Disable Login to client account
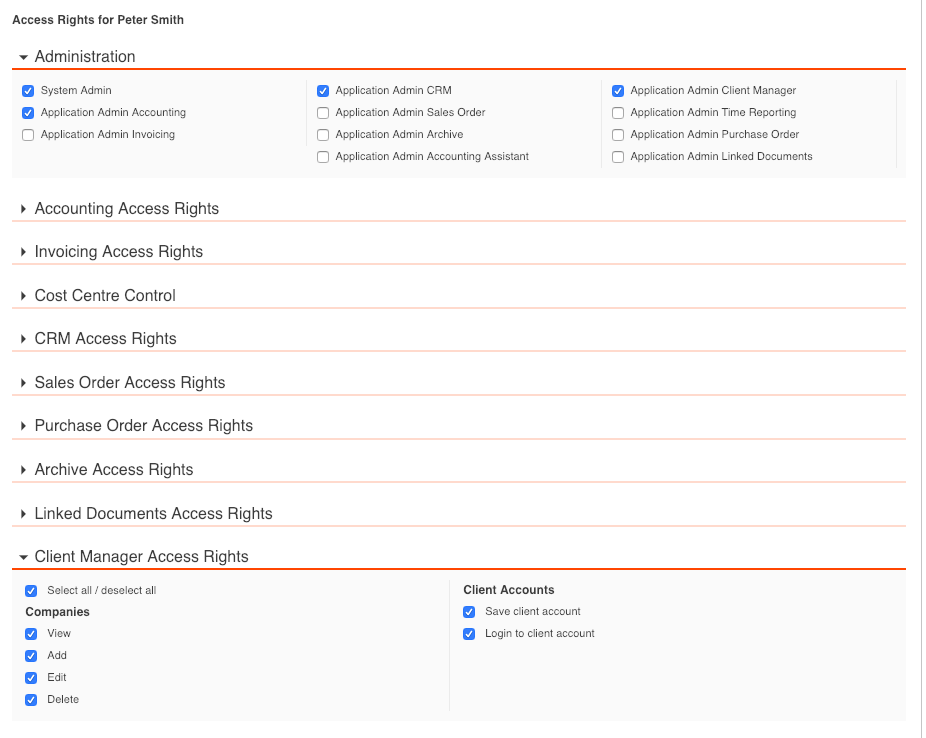The height and width of the screenshot is (738, 926). point(469,634)
